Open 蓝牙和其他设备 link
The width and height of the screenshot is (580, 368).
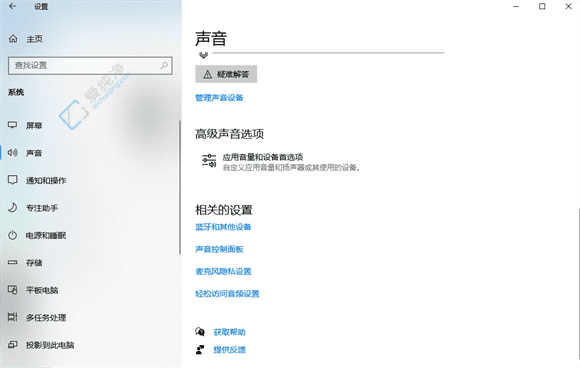pos(223,227)
